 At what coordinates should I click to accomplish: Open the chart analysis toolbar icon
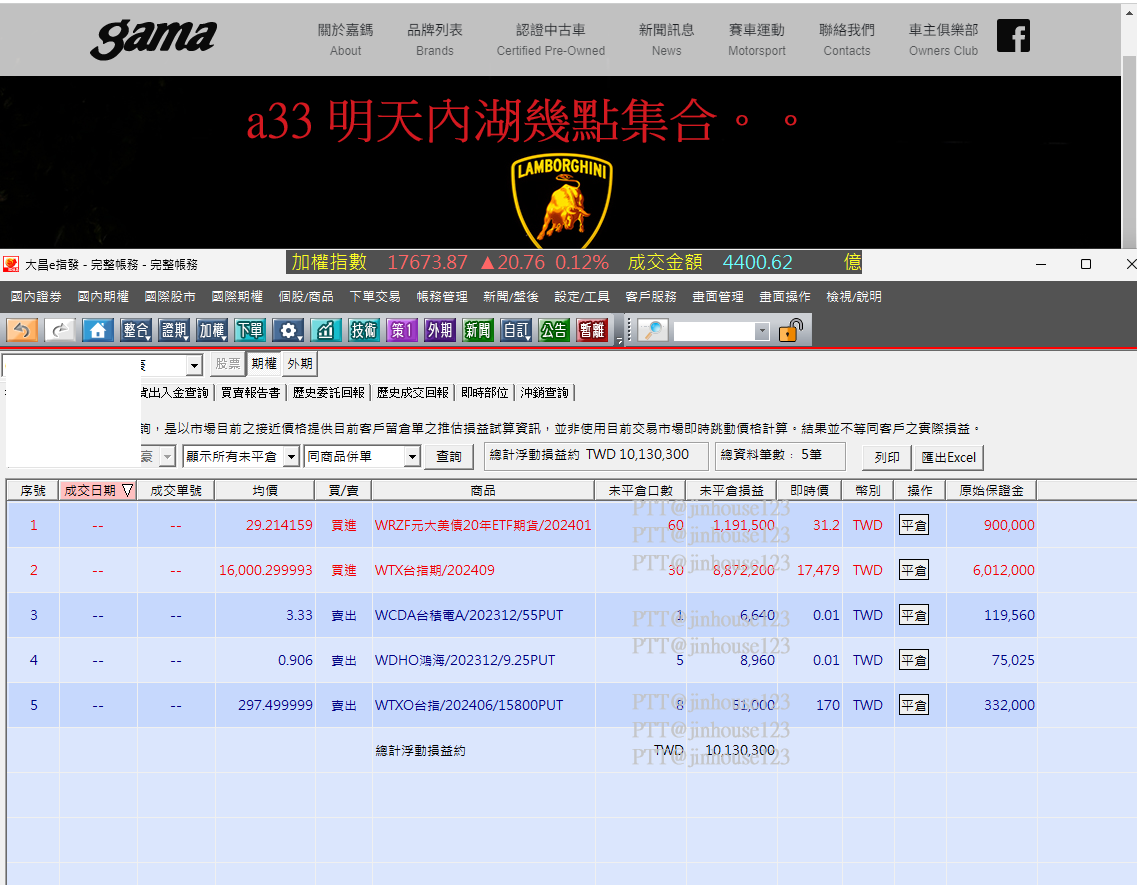(326, 331)
